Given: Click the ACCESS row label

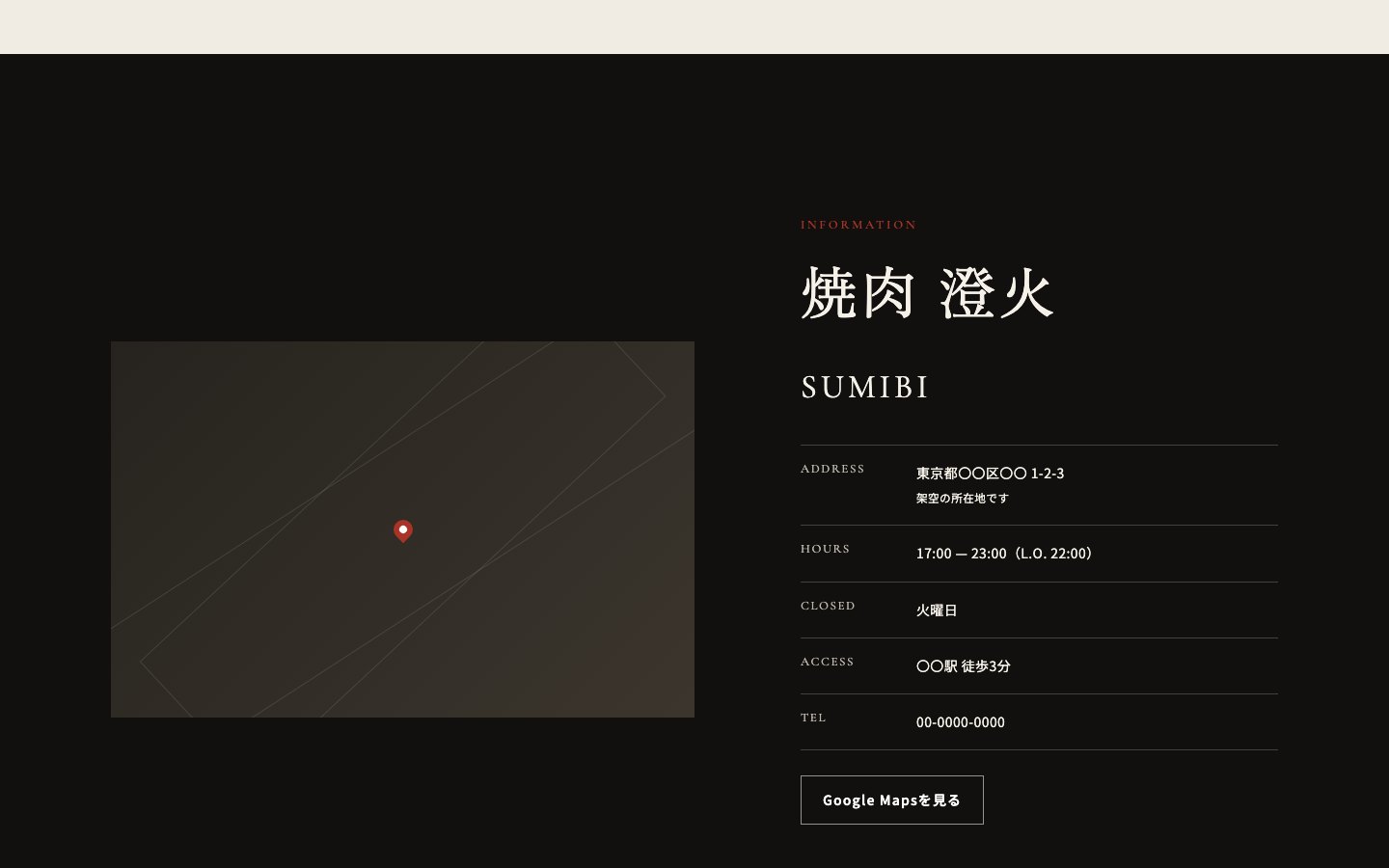Looking at the screenshot, I should click(x=828, y=662).
